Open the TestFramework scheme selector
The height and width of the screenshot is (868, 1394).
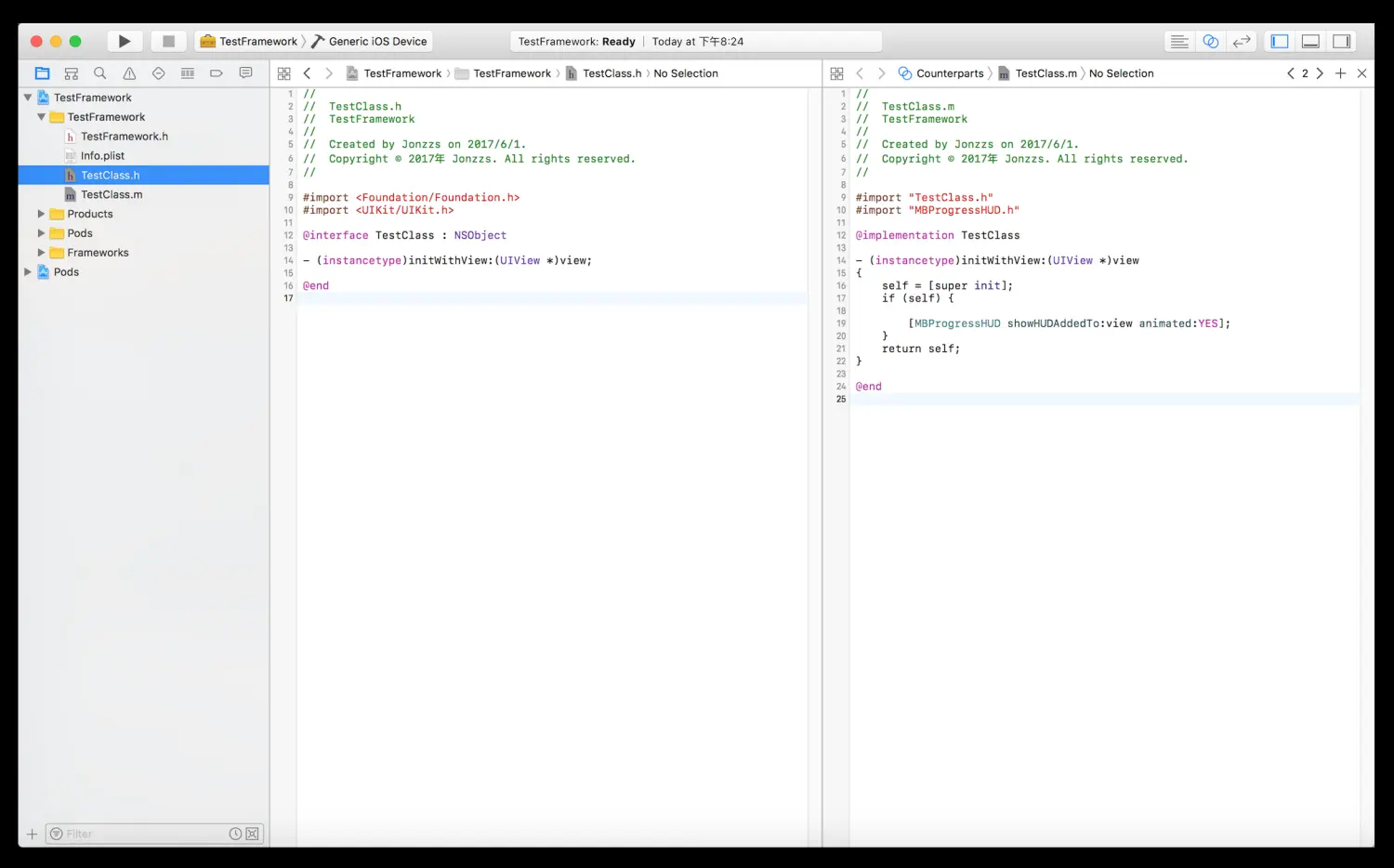coord(249,41)
